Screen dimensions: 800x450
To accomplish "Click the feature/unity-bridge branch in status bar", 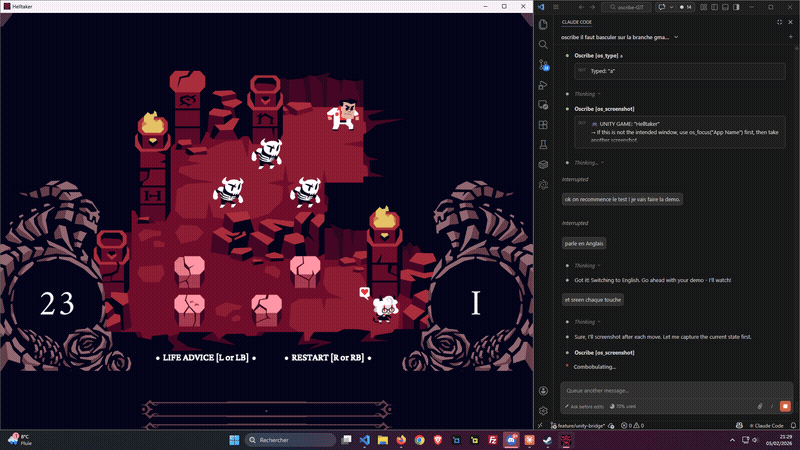I will pos(578,426).
